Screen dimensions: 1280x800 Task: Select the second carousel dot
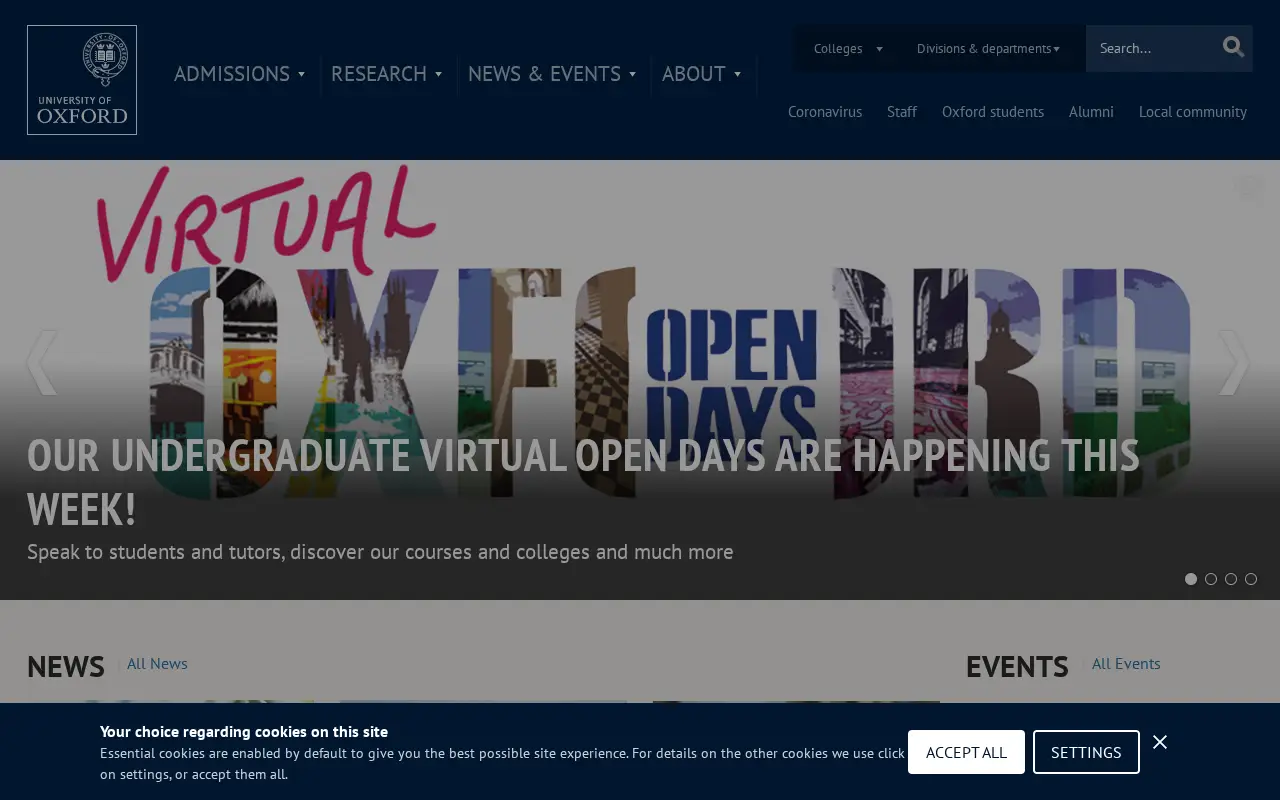[1211, 579]
